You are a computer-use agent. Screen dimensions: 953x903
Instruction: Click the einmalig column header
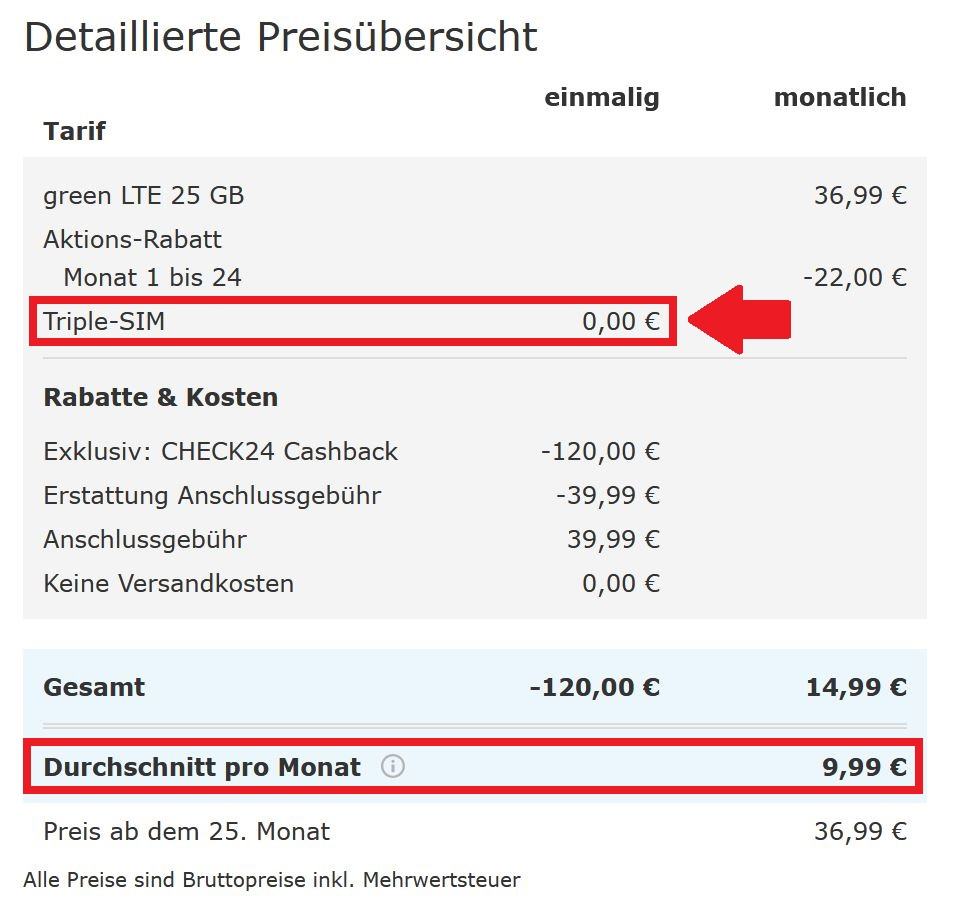pos(601,97)
